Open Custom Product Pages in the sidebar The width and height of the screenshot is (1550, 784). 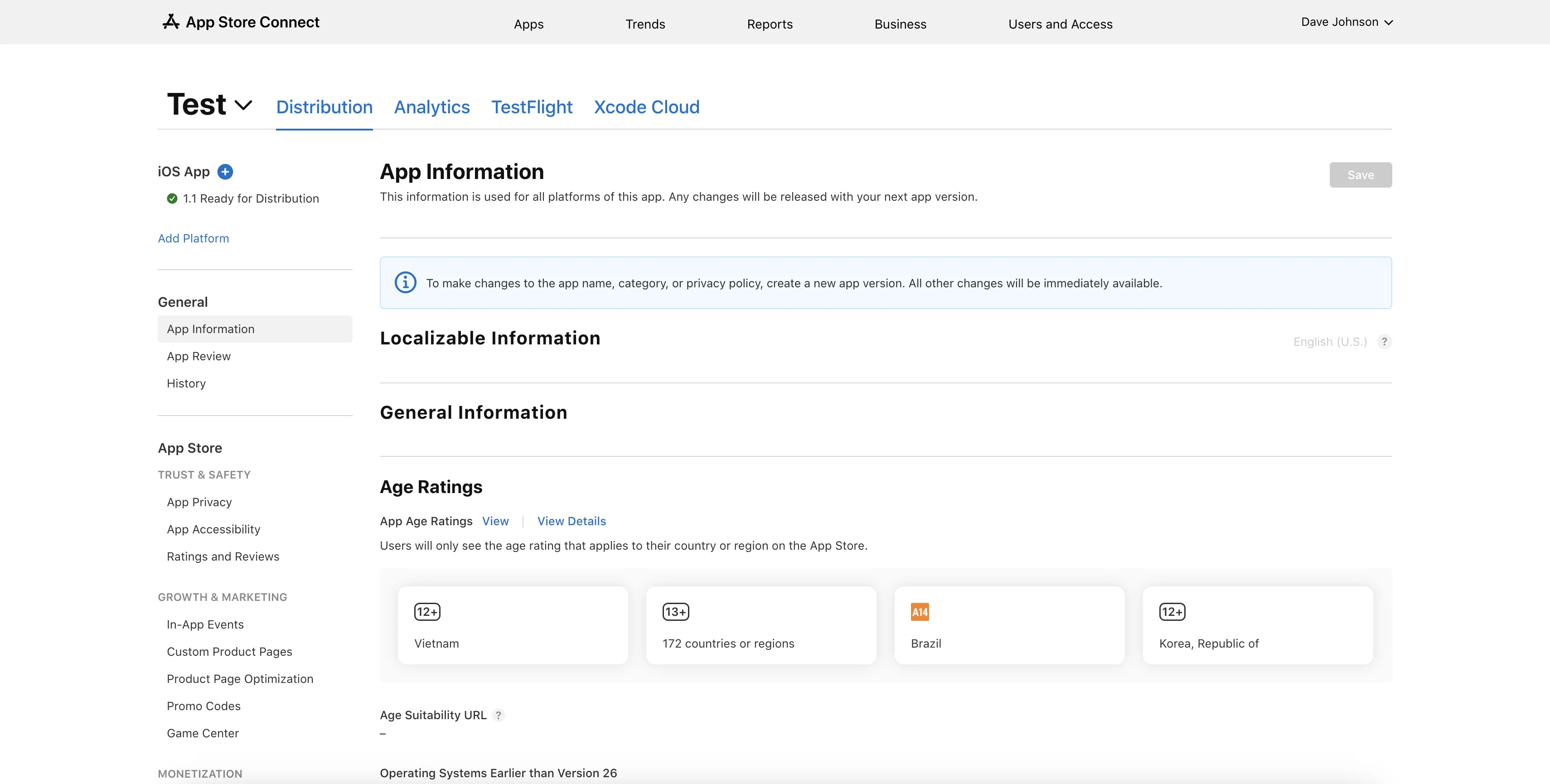pyautogui.click(x=229, y=652)
